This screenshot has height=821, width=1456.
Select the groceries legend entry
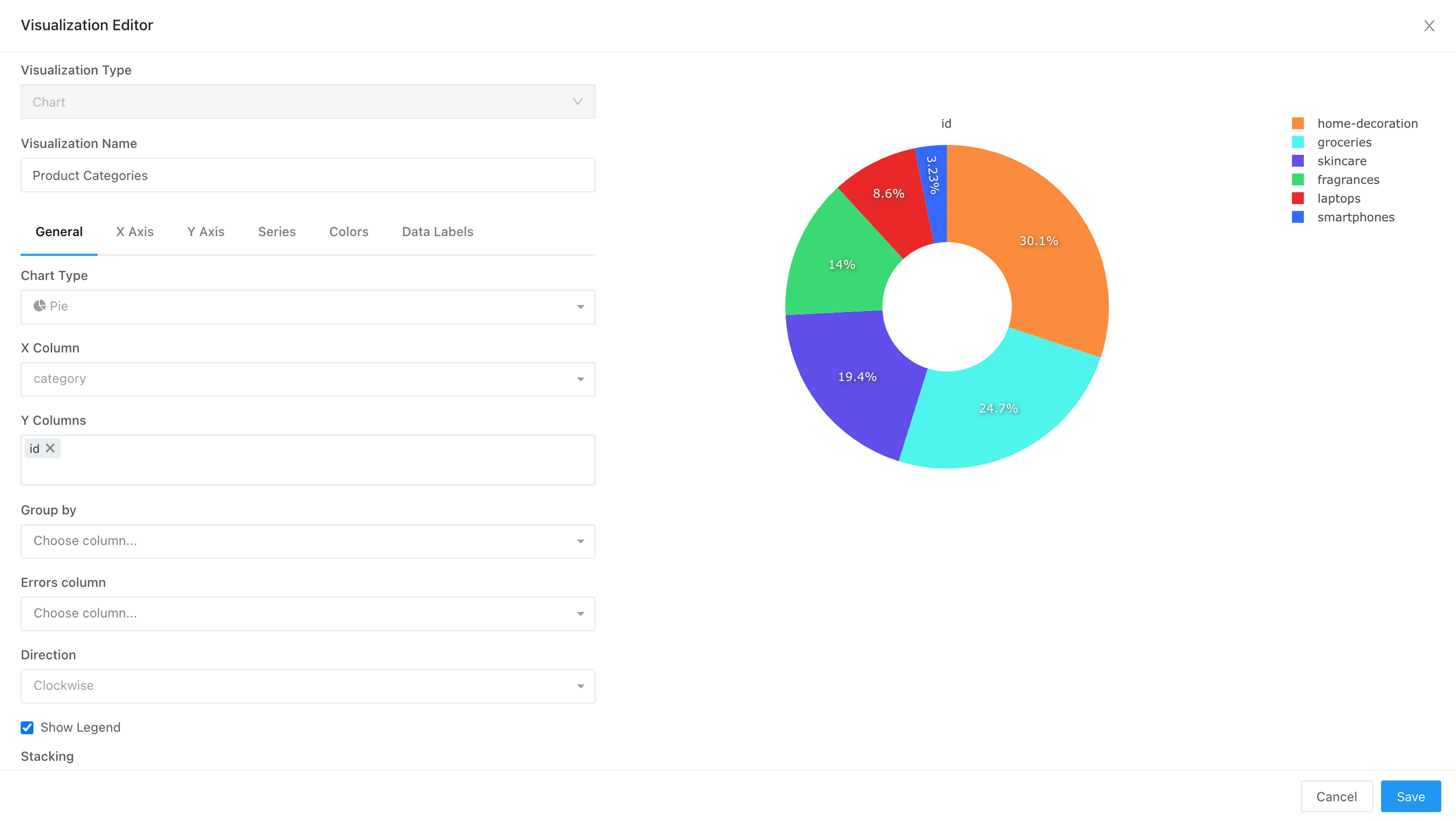tap(1344, 142)
